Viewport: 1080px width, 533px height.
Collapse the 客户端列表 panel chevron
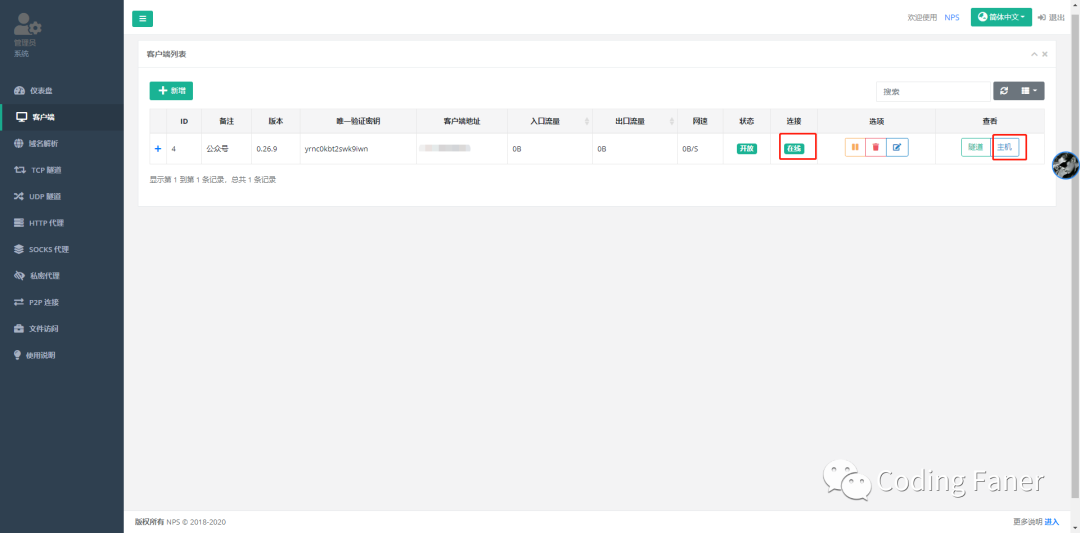[1034, 54]
